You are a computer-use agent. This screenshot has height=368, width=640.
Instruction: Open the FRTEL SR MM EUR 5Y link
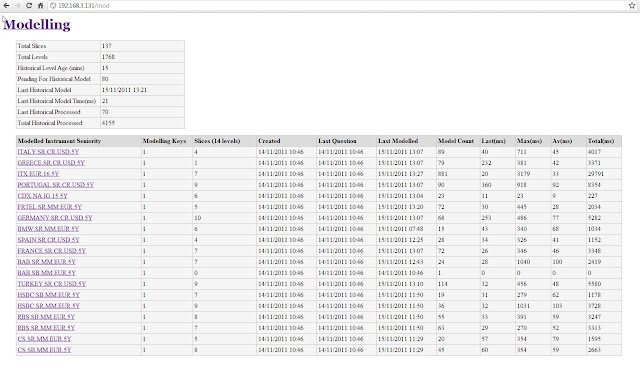click(x=50, y=207)
